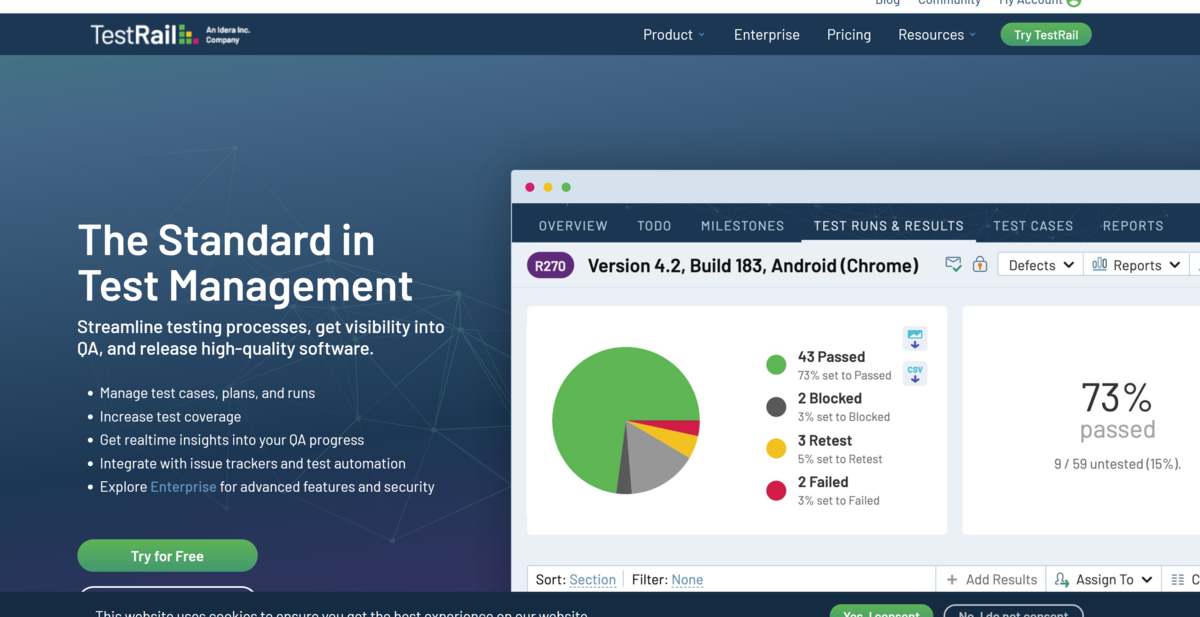Screen dimensions: 1200x617
Task: Open the Defects dropdown
Action: coord(1041,265)
